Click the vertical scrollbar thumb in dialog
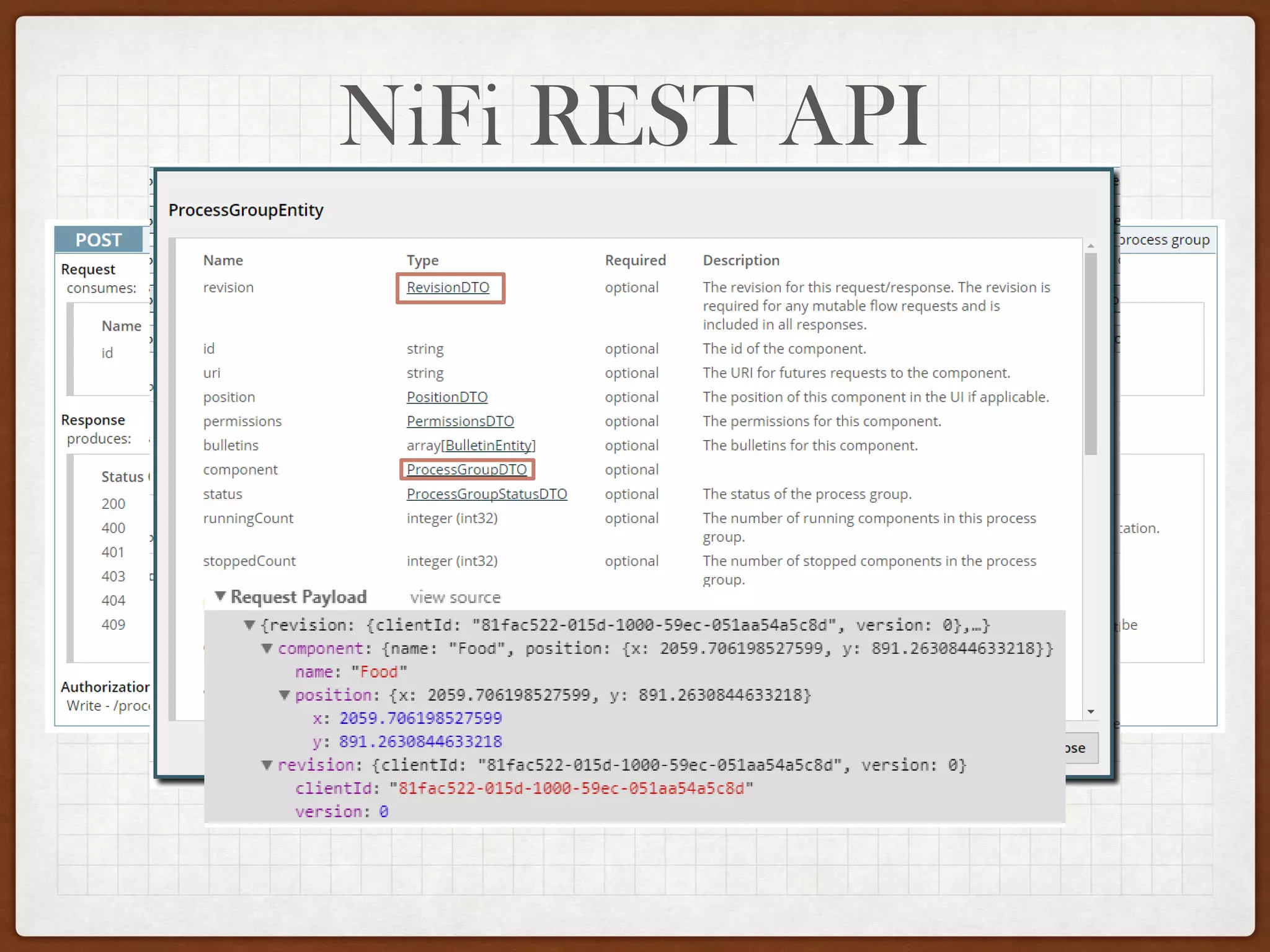 (x=1091, y=354)
